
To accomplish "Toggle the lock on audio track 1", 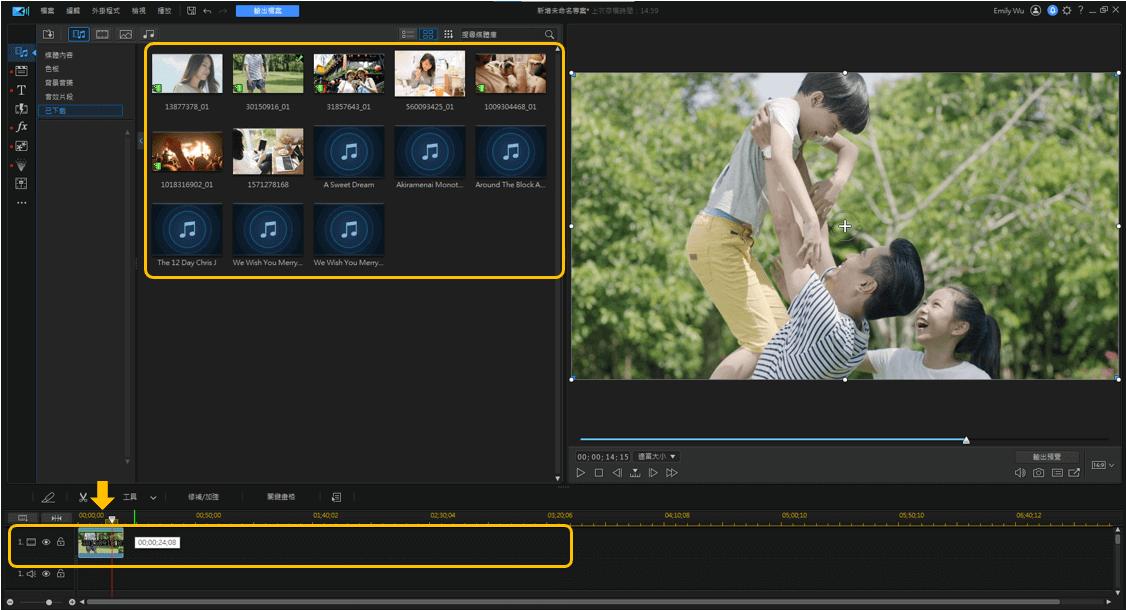I will click(60, 574).
